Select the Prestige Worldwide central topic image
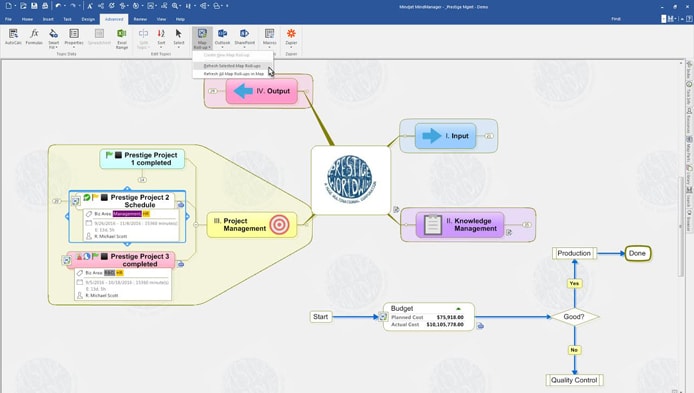The image size is (694, 393). coord(351,180)
